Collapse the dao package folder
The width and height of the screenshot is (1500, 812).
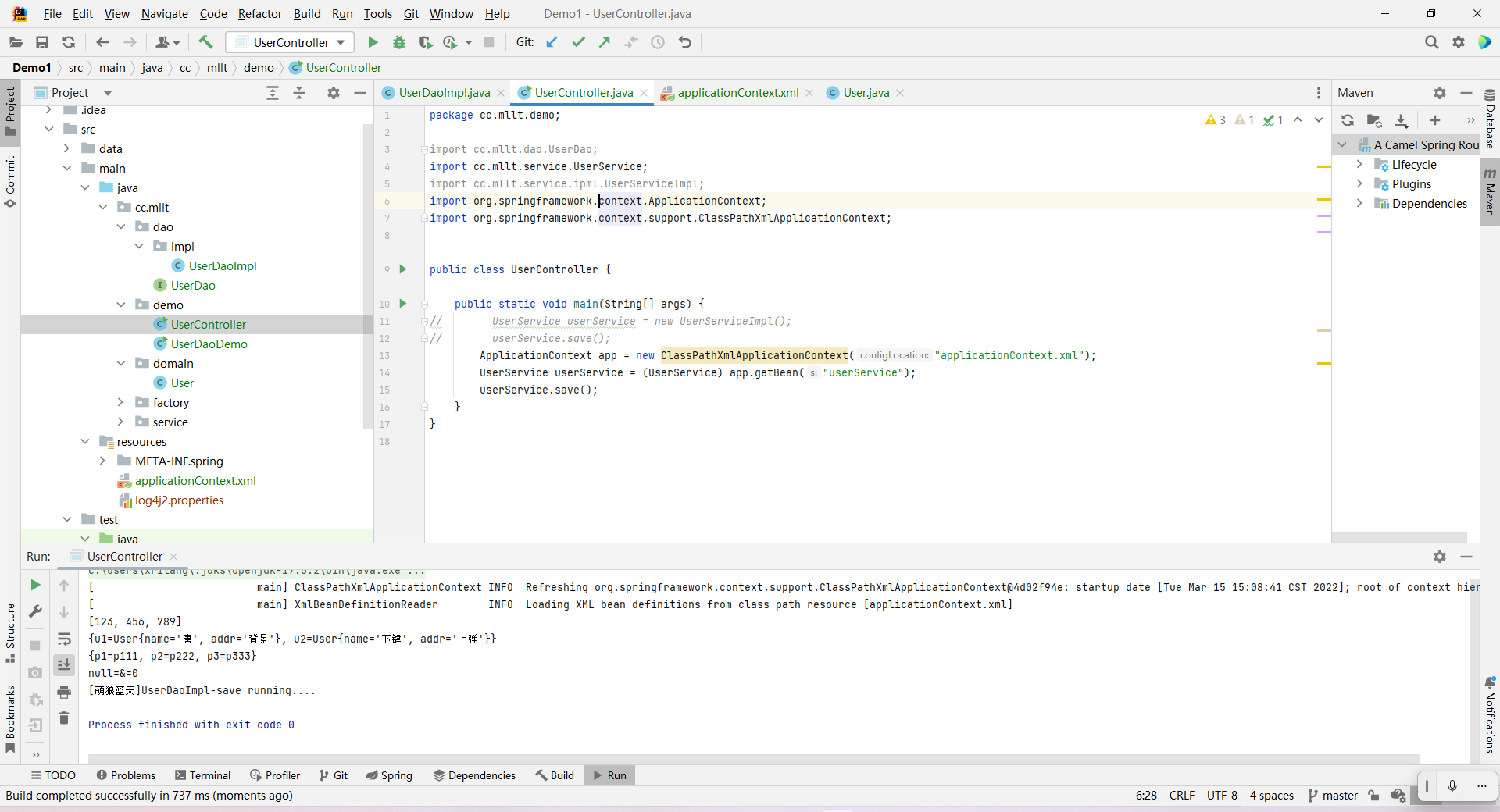[x=120, y=226]
